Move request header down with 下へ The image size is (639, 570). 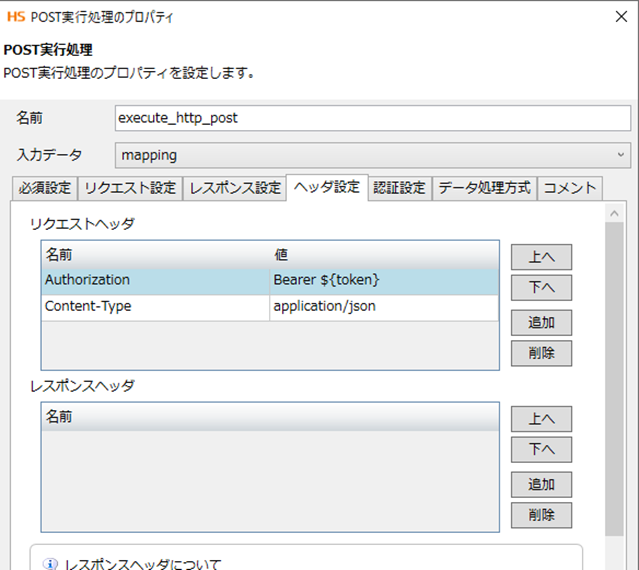[x=541, y=288]
